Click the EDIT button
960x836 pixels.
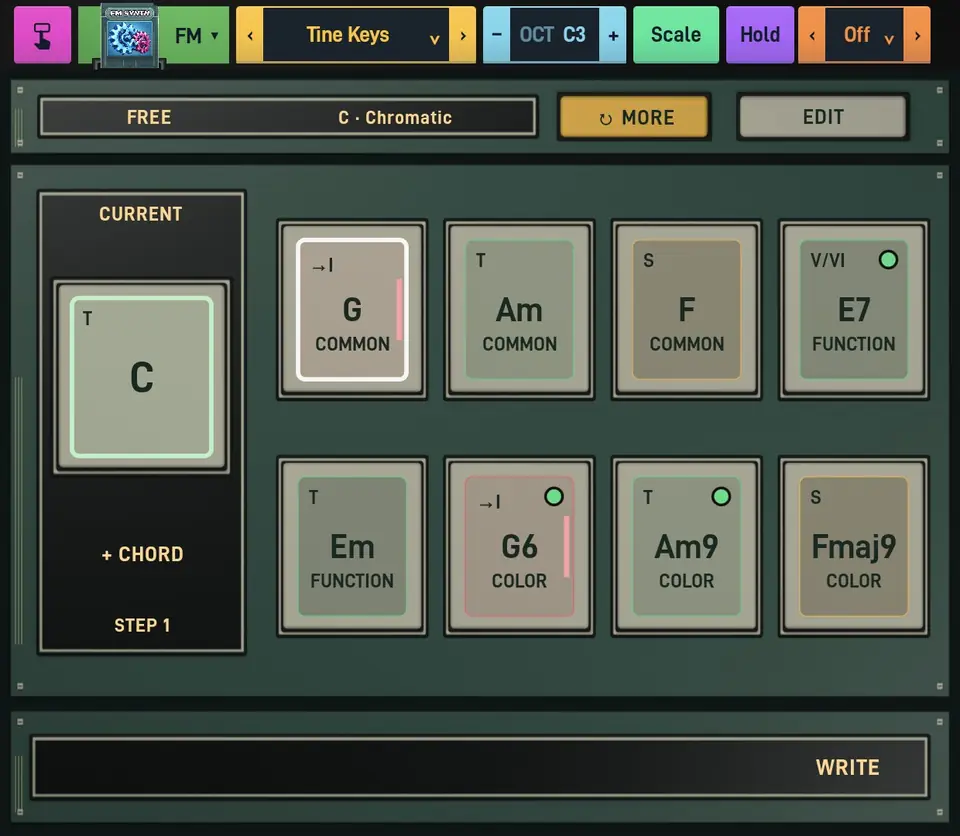823,116
